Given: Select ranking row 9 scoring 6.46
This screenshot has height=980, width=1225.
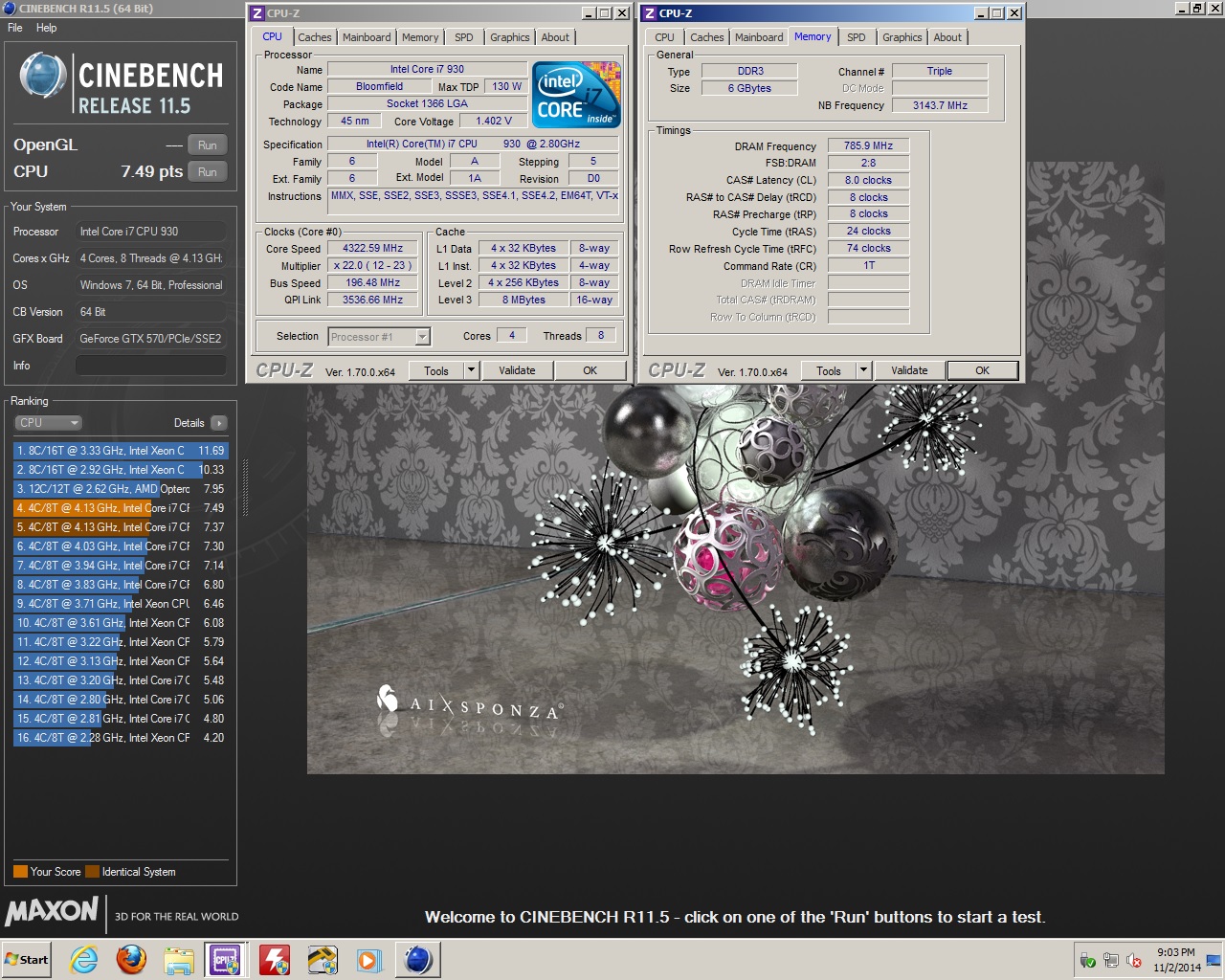Looking at the screenshot, I should [x=121, y=604].
